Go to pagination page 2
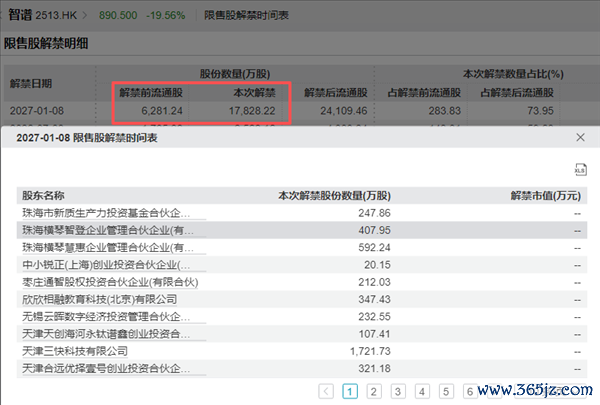Image resolution: width=600 pixels, height=405 pixels. point(374,391)
